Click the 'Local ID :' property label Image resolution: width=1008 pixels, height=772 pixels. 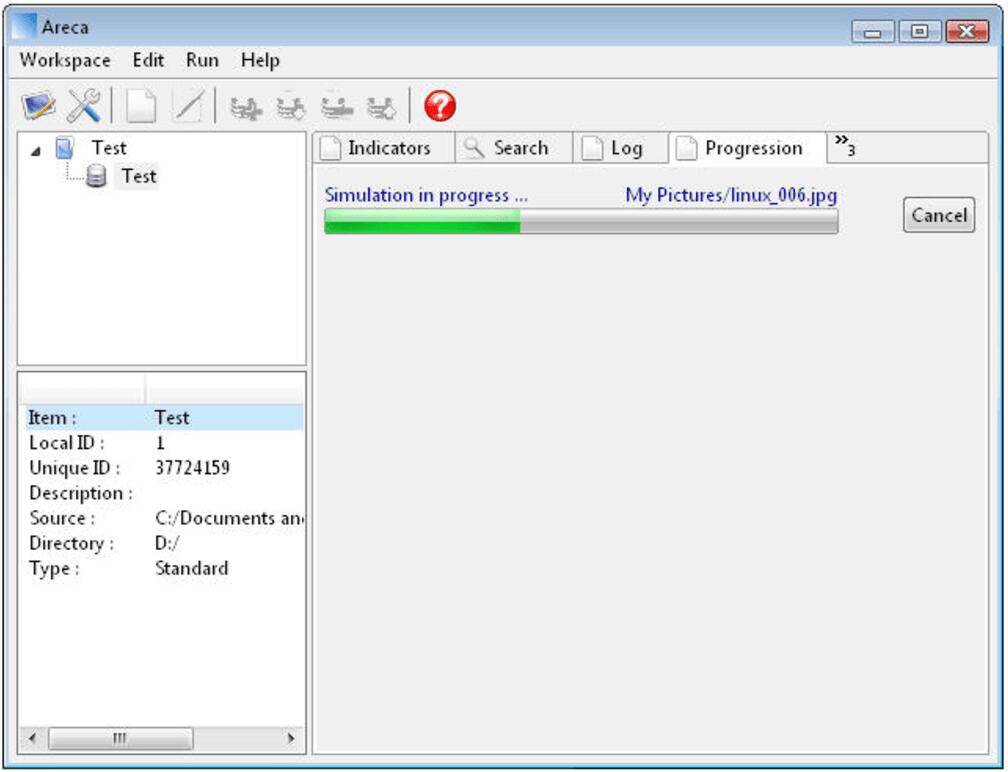[x=66, y=443]
